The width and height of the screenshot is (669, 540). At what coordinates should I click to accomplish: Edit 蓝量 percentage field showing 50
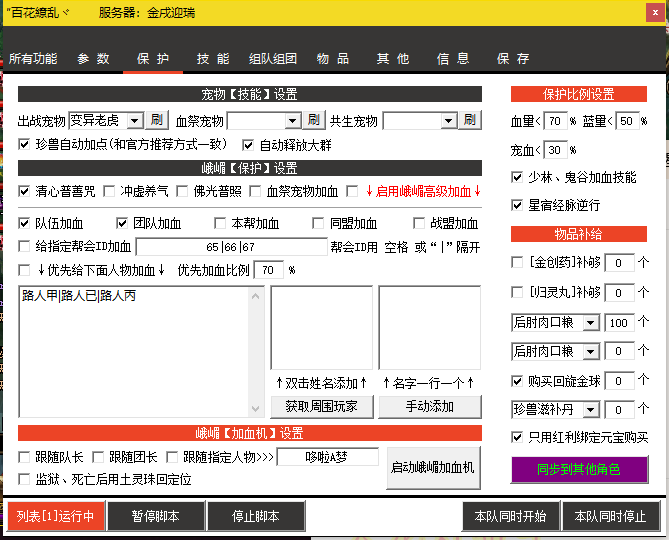click(x=627, y=121)
